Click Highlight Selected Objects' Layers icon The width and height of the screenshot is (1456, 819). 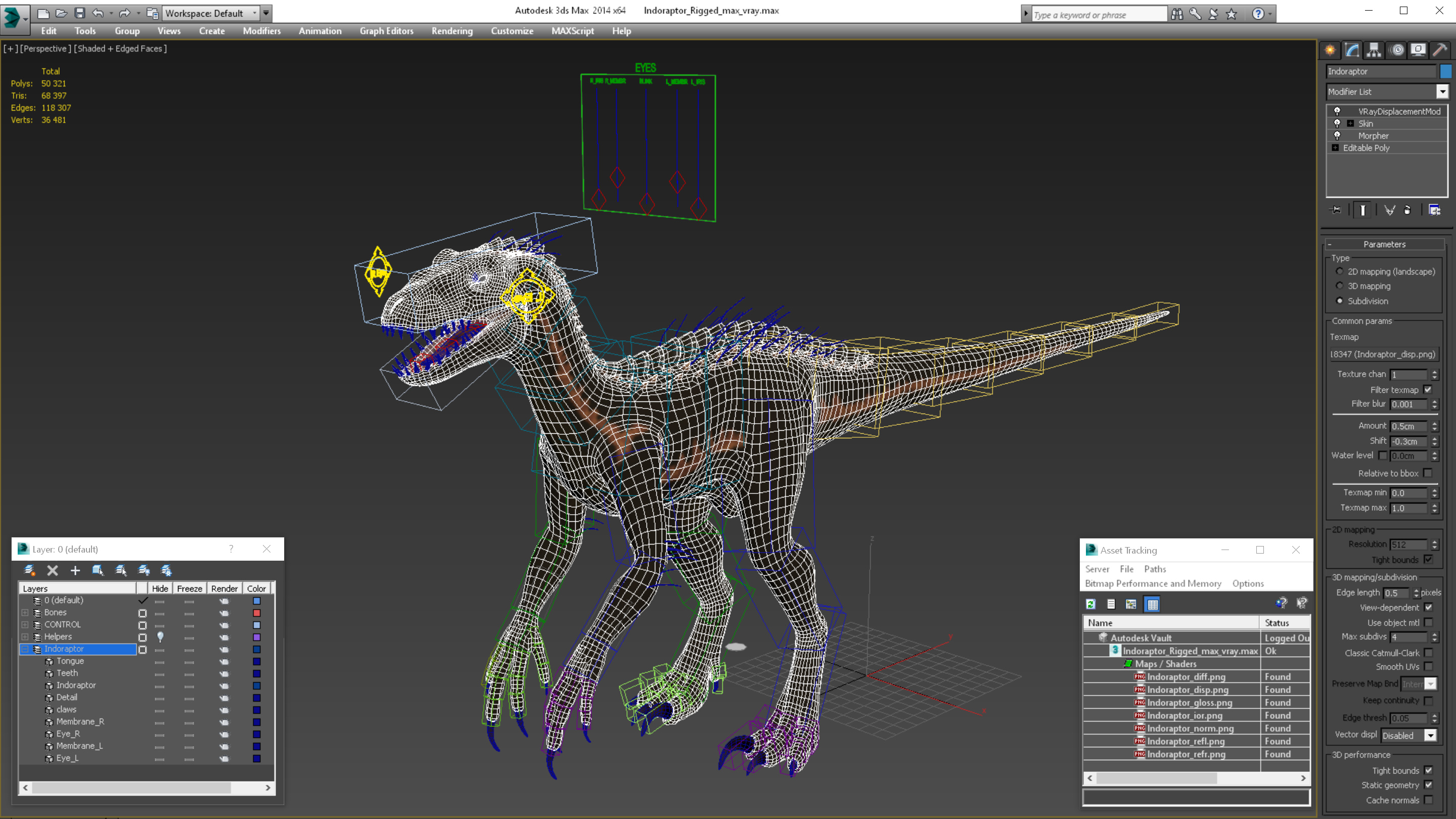(x=121, y=570)
